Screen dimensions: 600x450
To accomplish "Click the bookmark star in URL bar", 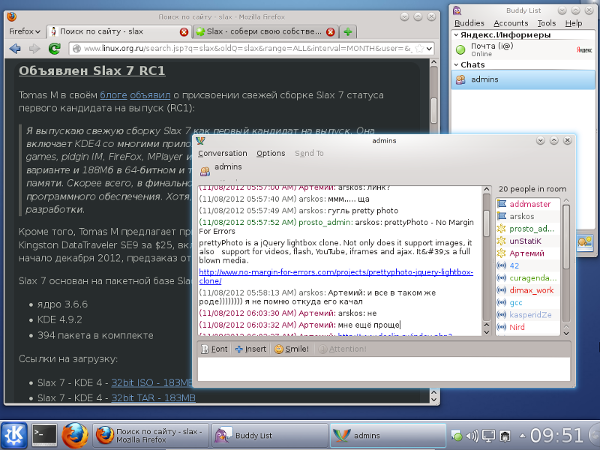I will pyautogui.click(x=419, y=49).
